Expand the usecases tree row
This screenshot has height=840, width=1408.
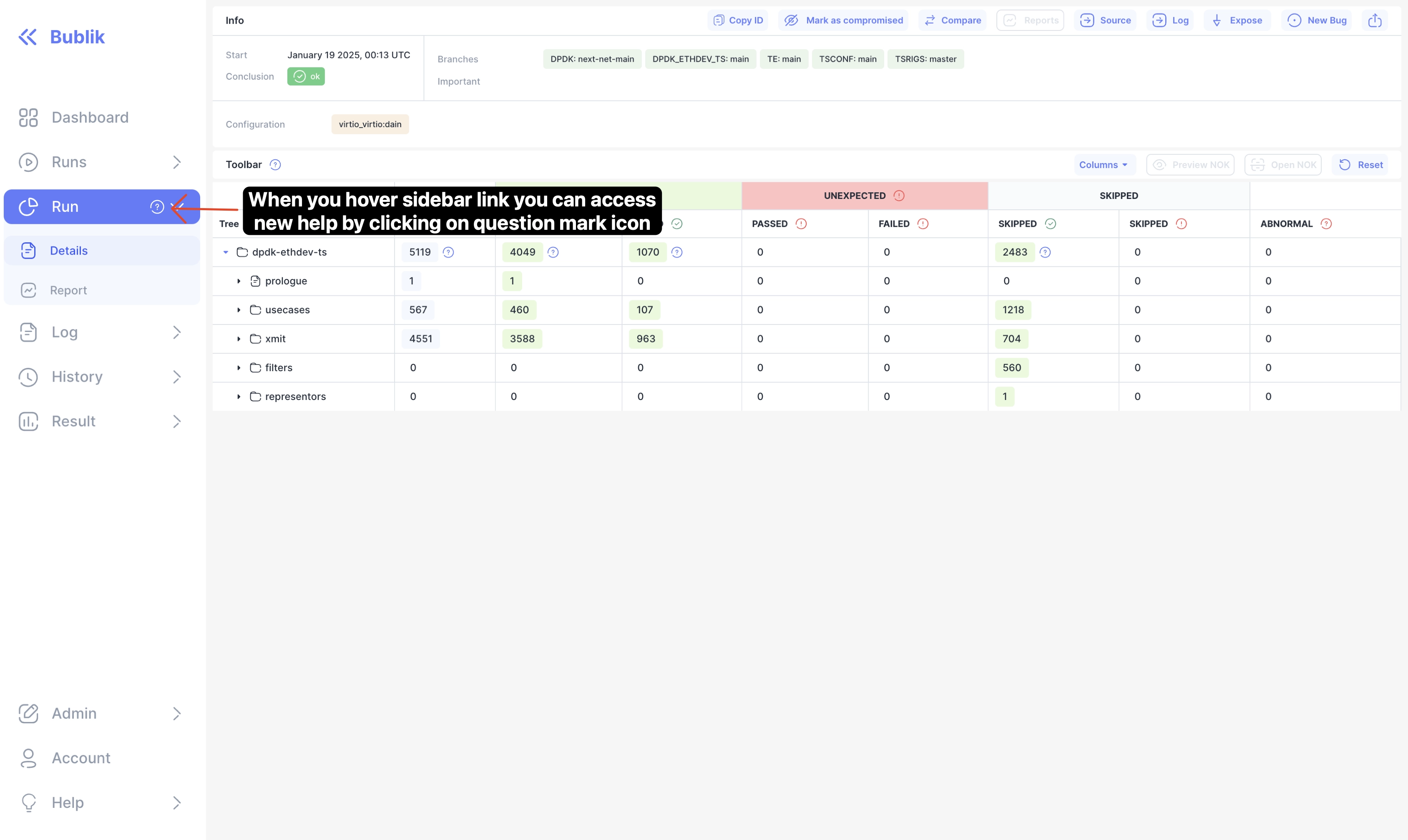click(x=239, y=309)
